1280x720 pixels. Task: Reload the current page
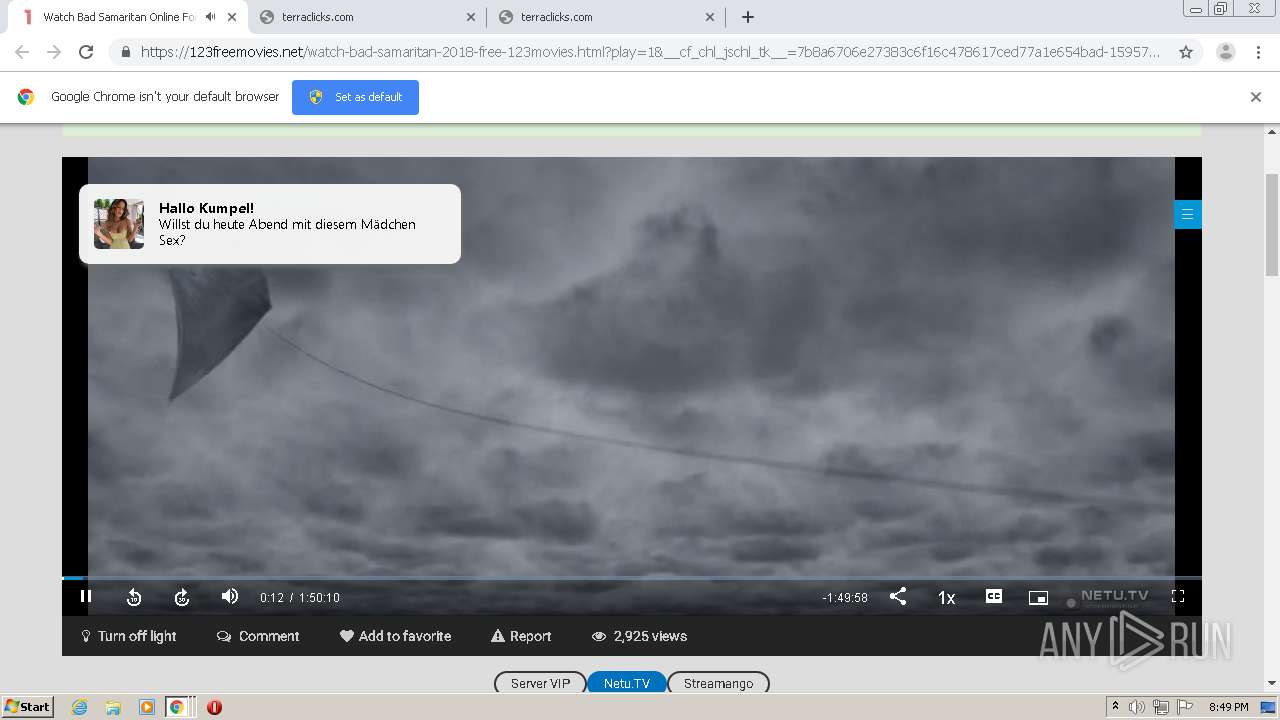[86, 52]
